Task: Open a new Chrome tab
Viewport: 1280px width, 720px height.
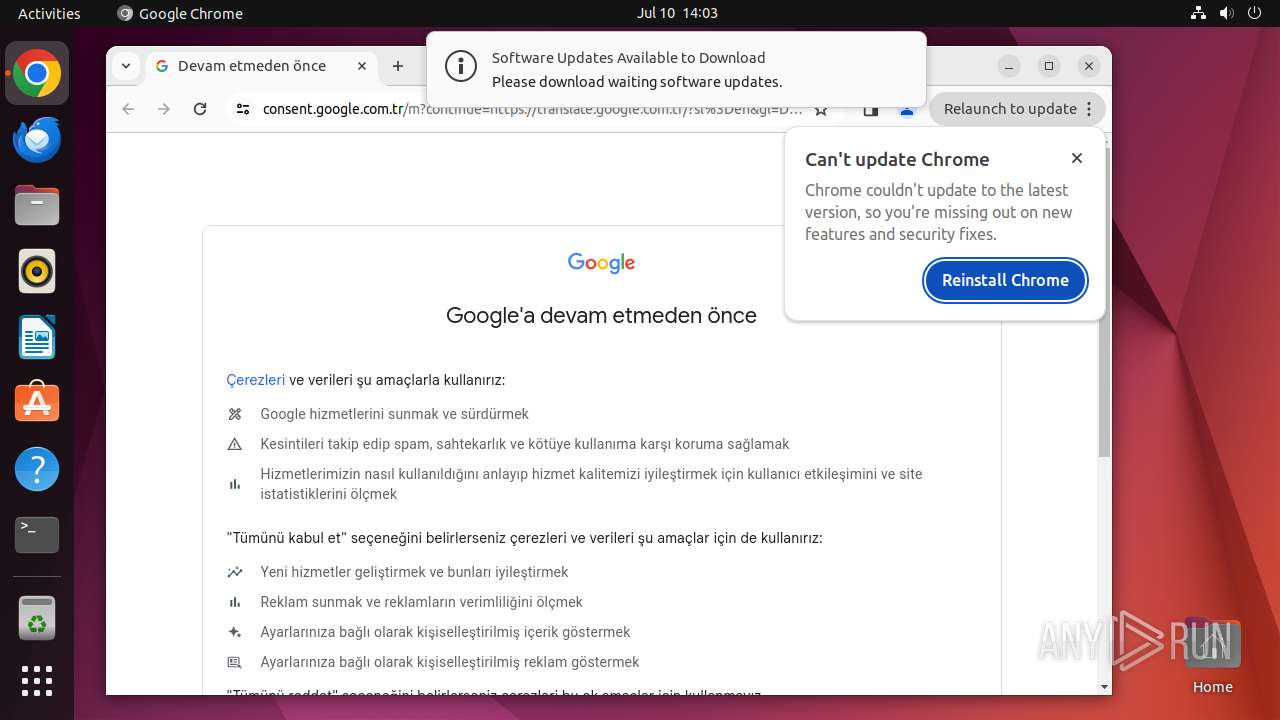Action: pos(398,66)
